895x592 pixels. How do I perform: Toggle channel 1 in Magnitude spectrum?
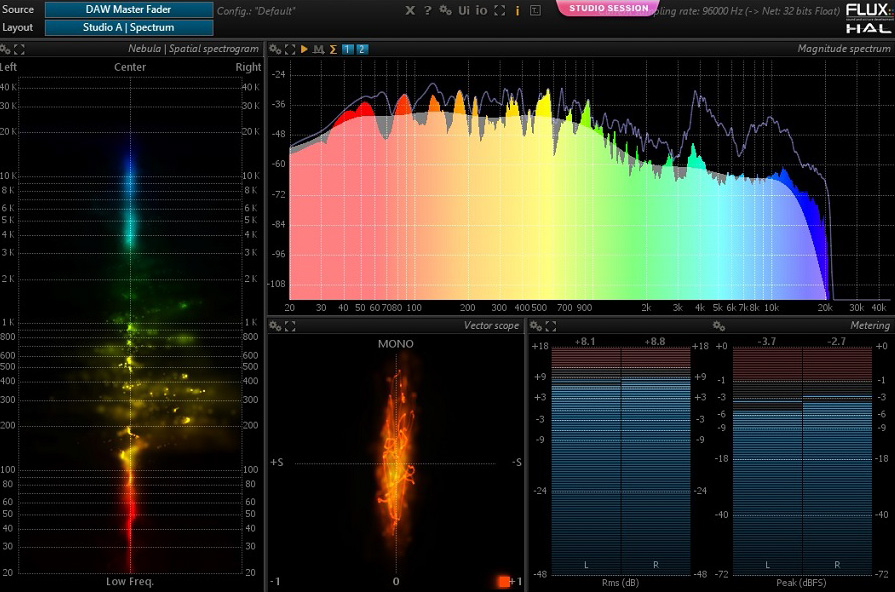point(347,49)
